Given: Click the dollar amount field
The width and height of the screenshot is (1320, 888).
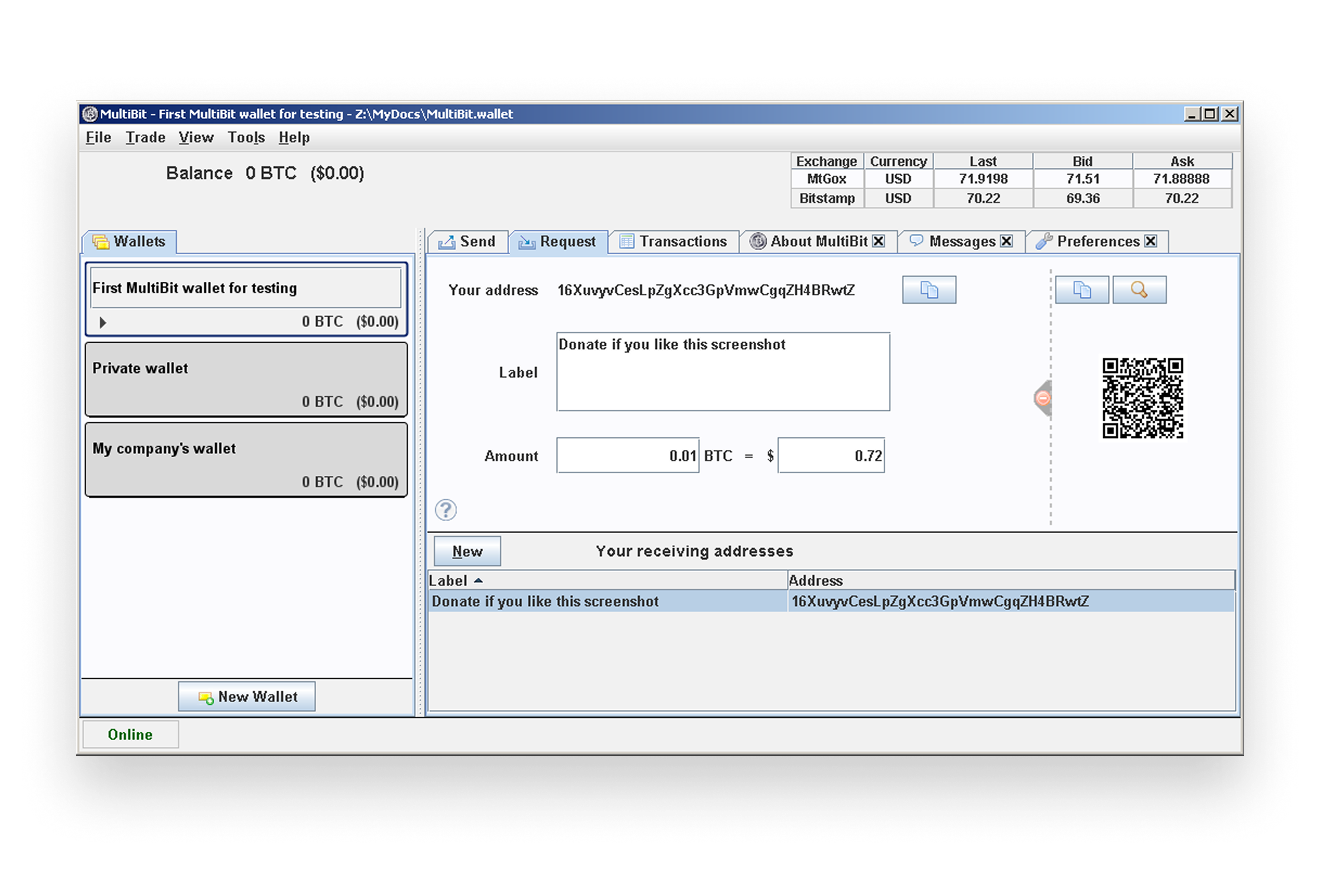Looking at the screenshot, I should [x=831, y=456].
